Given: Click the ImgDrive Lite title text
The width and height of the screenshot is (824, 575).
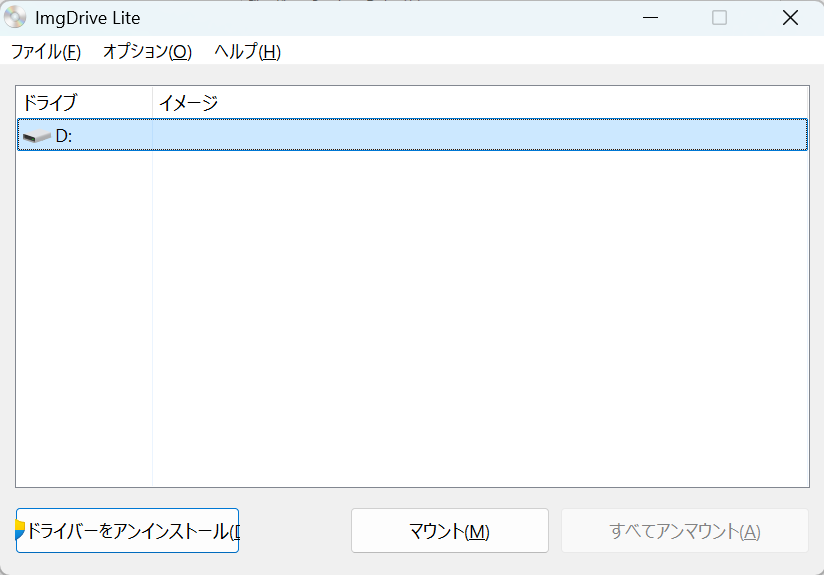Looking at the screenshot, I should point(88,18).
